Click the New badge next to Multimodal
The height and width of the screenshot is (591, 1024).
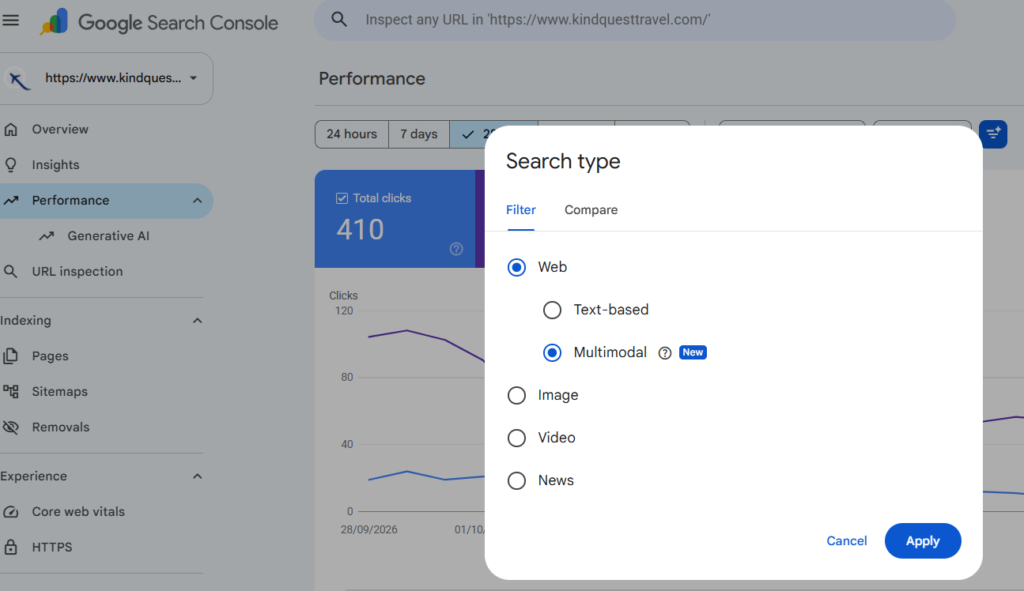click(693, 353)
